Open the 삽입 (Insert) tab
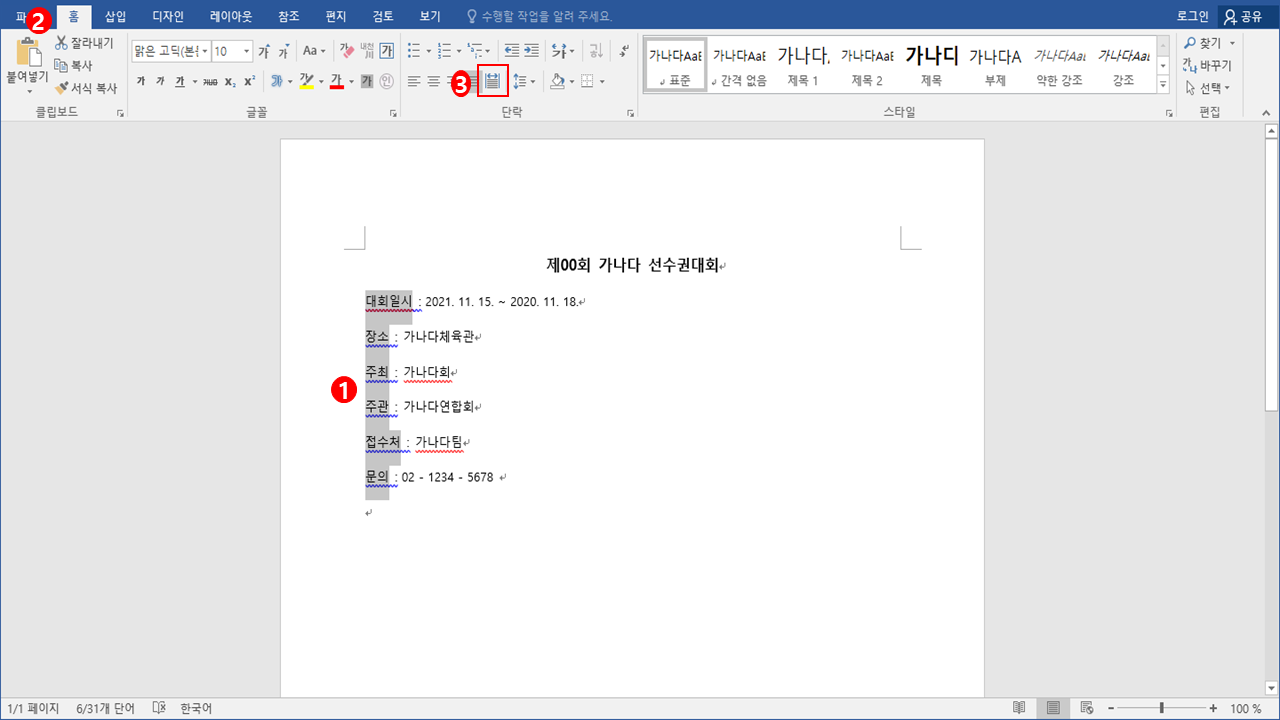The width and height of the screenshot is (1280, 720). click(x=116, y=16)
